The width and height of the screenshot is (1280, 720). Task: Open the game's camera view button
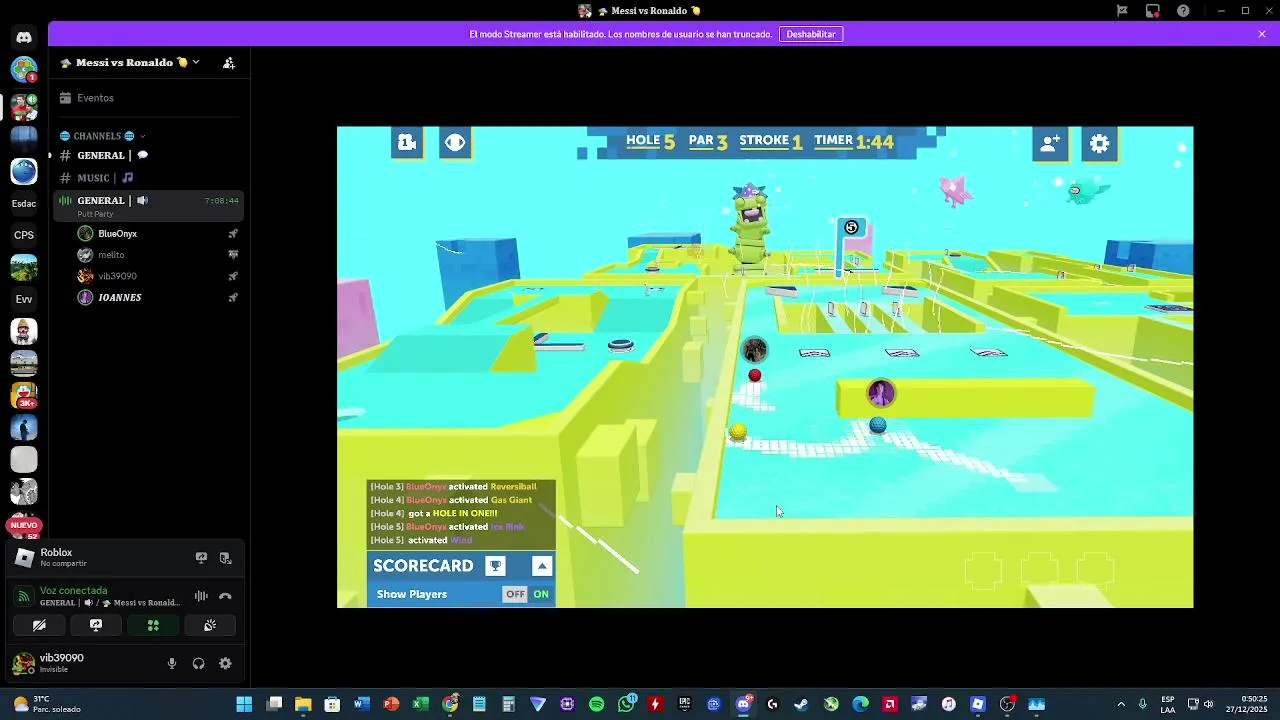click(407, 143)
